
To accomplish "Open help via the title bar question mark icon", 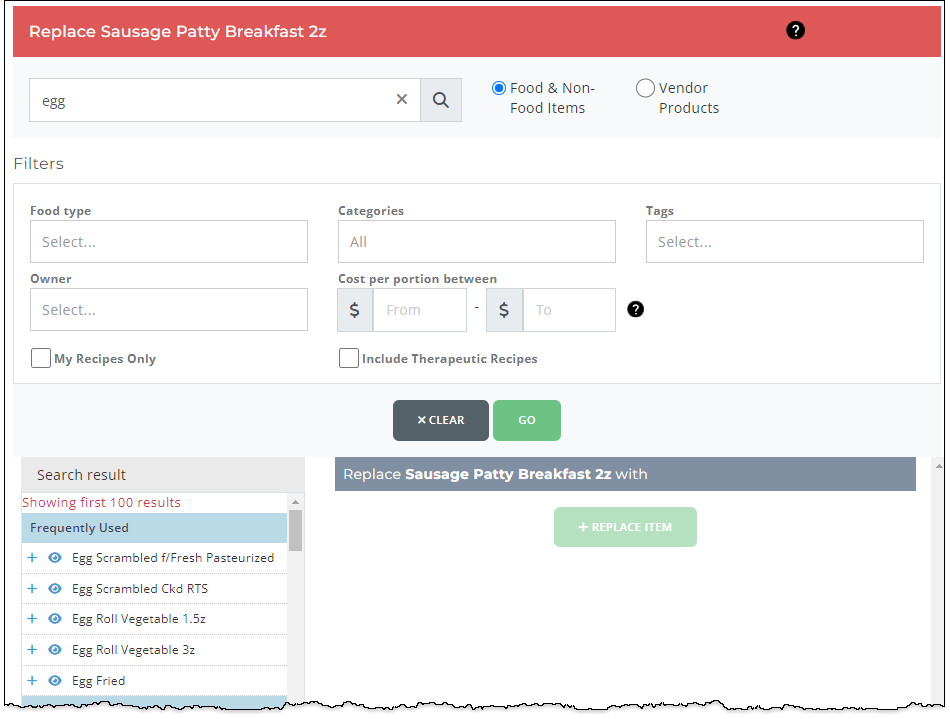I will point(795,31).
